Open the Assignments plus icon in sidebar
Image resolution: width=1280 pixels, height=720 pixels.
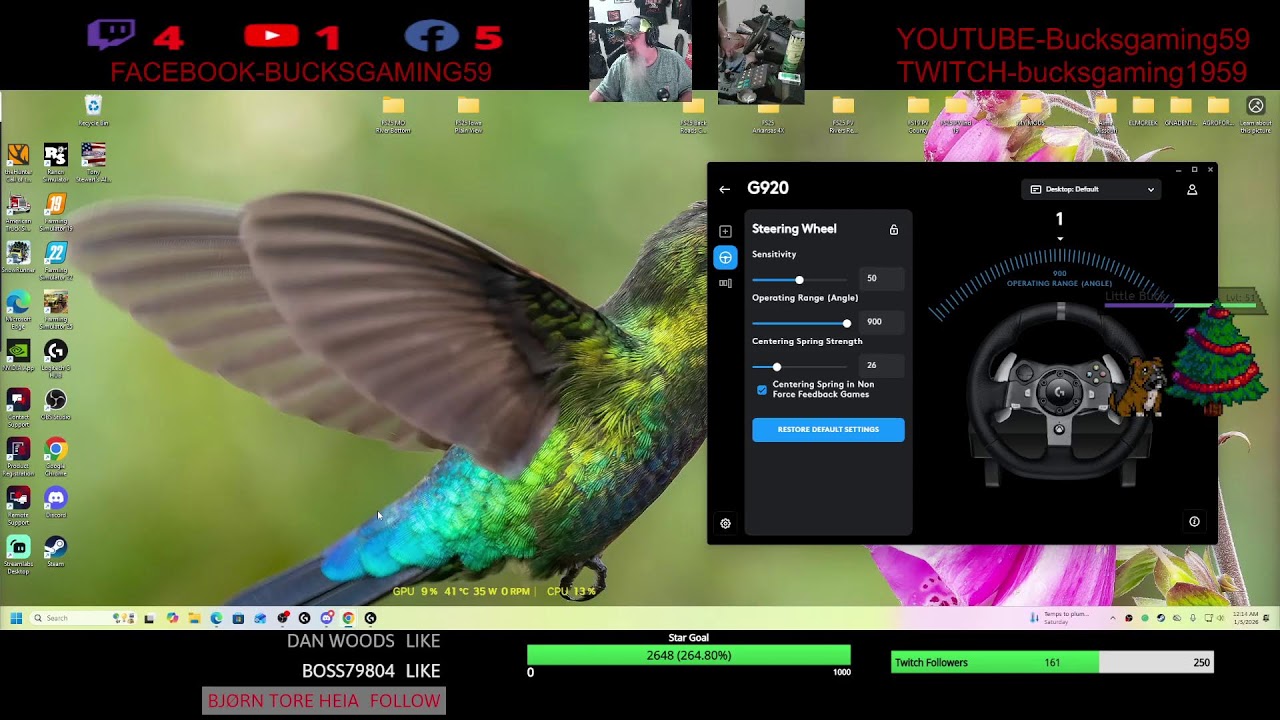pos(725,231)
